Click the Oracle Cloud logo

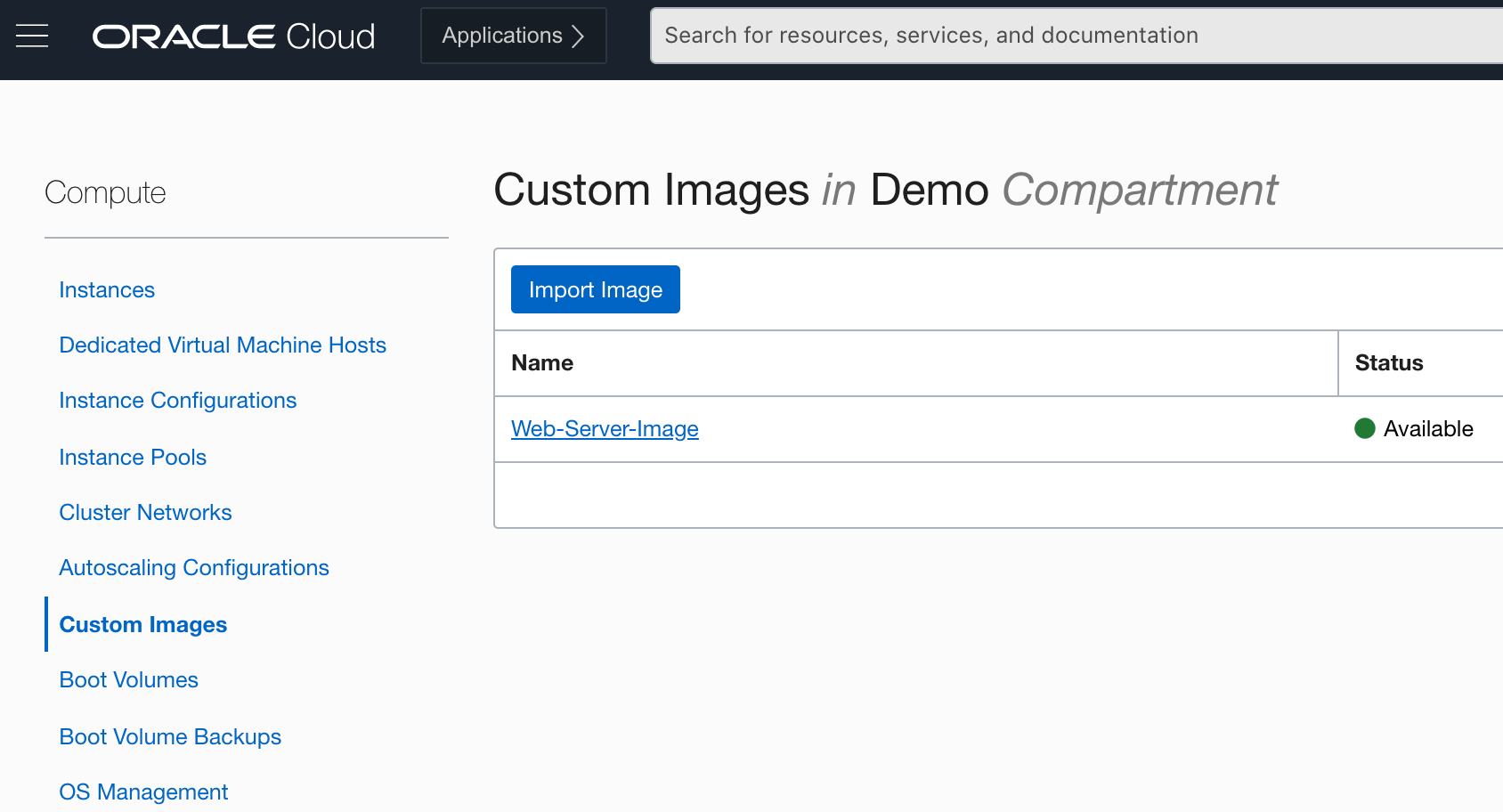pyautogui.click(x=233, y=37)
